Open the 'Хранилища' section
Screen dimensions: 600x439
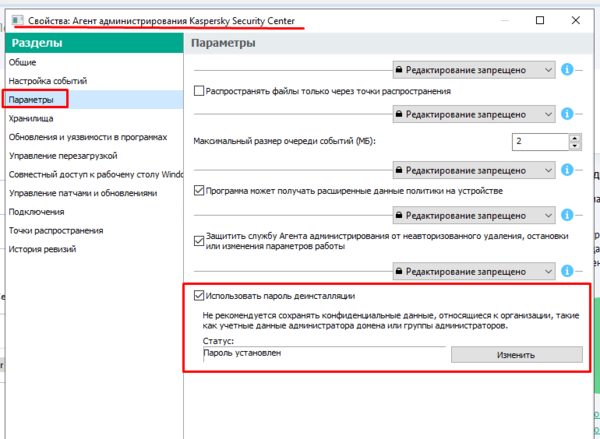(94, 118)
